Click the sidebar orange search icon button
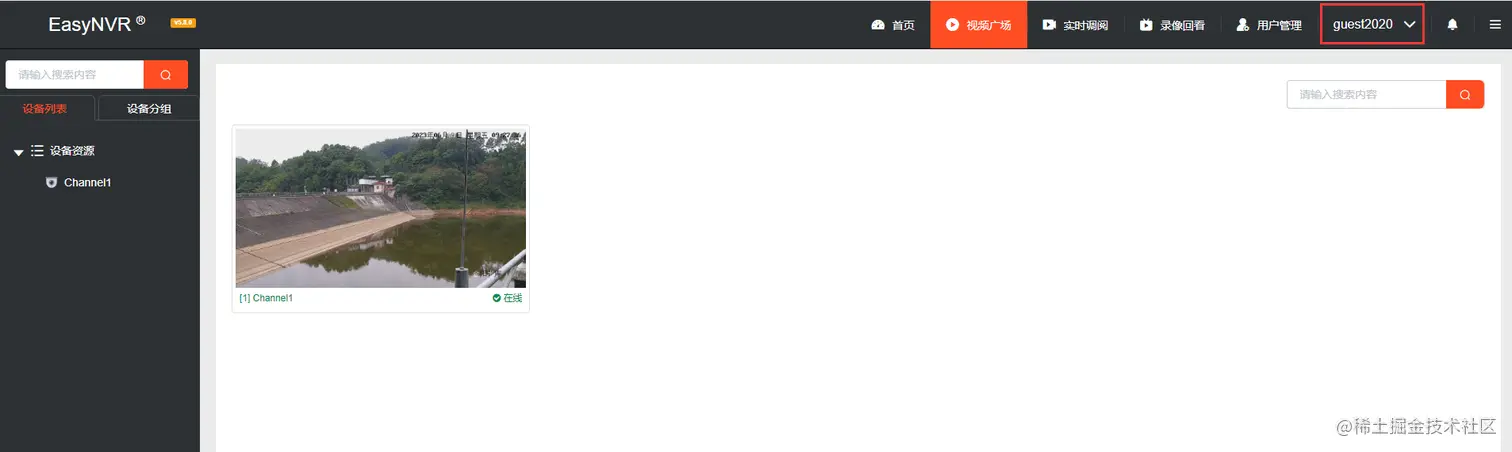1512x452 pixels. (x=166, y=75)
